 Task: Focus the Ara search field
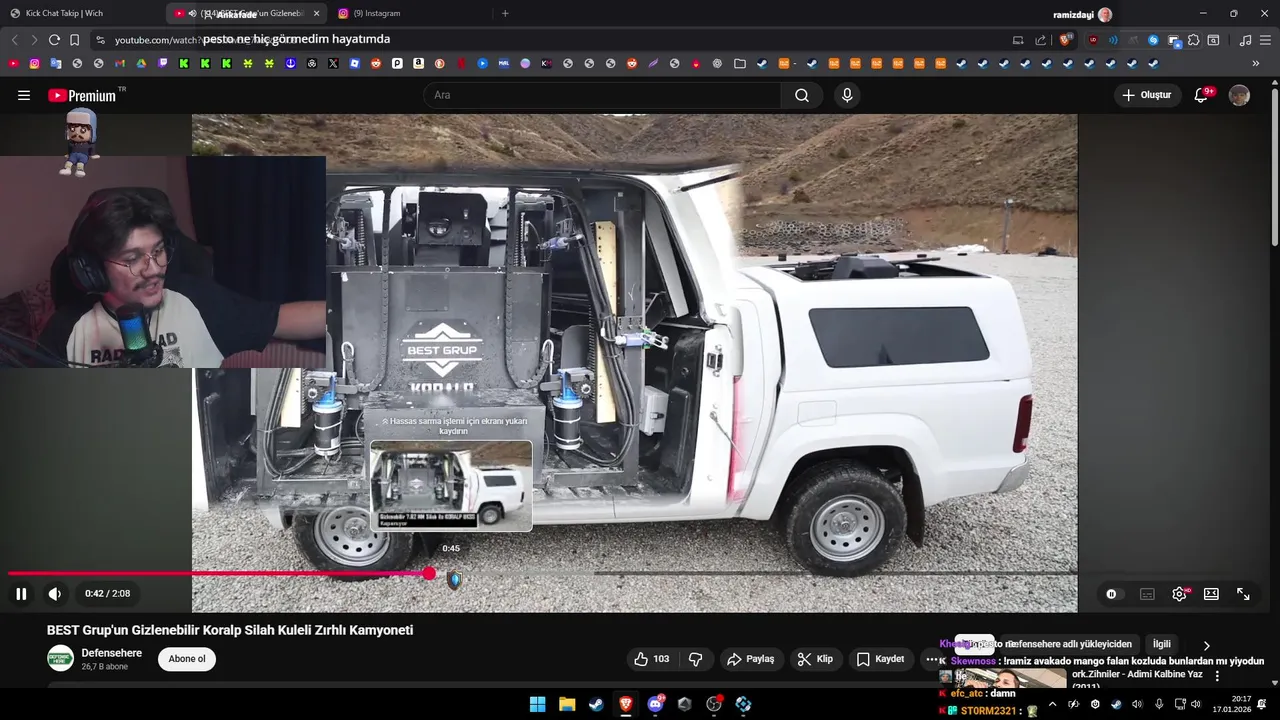[x=603, y=95]
